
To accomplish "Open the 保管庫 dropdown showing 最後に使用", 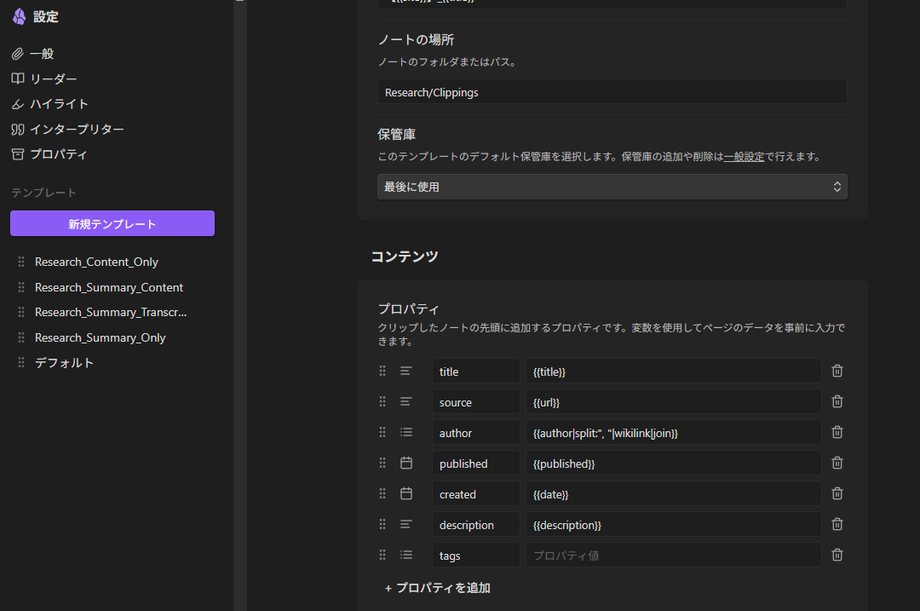I will [x=612, y=187].
